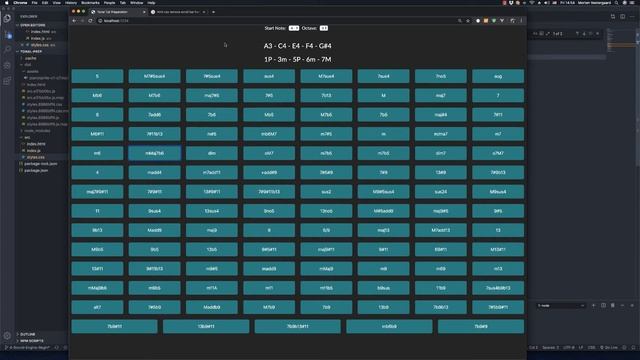Change the CSS language mode in status bar
This screenshot has height=360, width=640.
591,348
